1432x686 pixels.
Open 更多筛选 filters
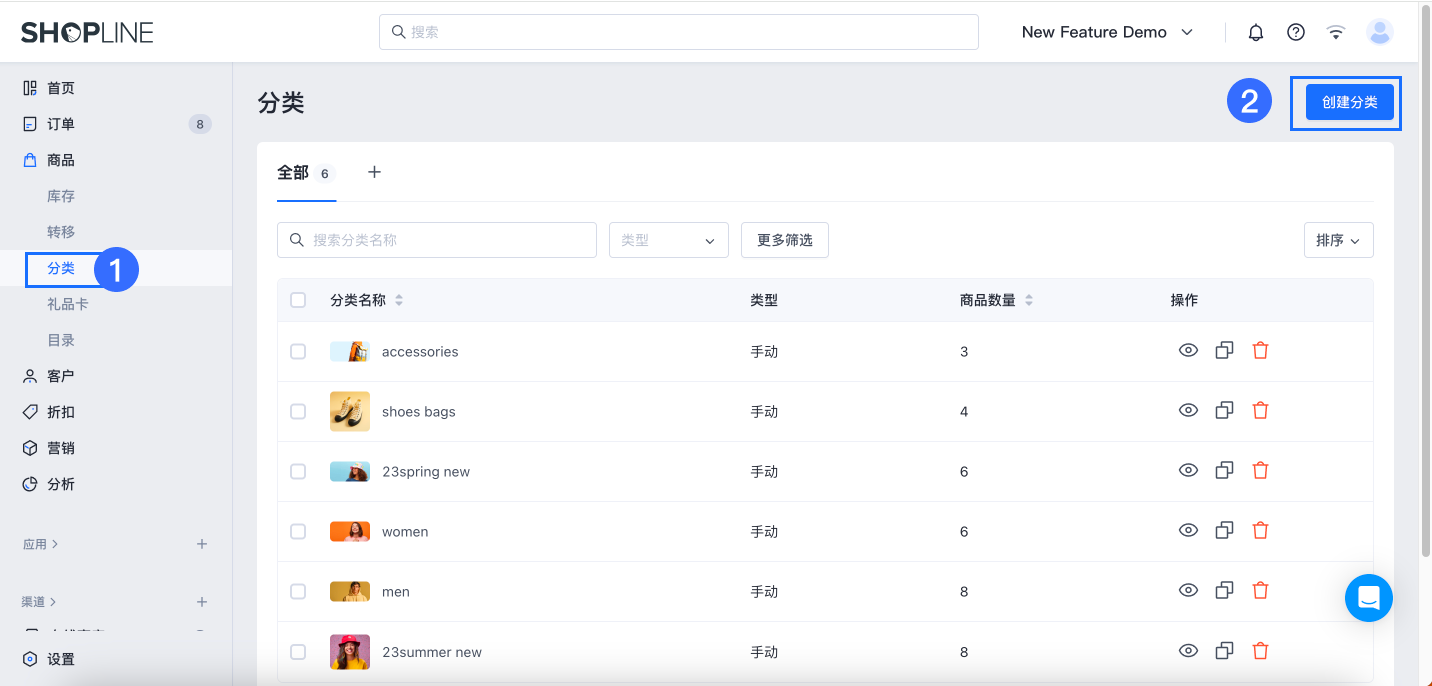point(784,240)
